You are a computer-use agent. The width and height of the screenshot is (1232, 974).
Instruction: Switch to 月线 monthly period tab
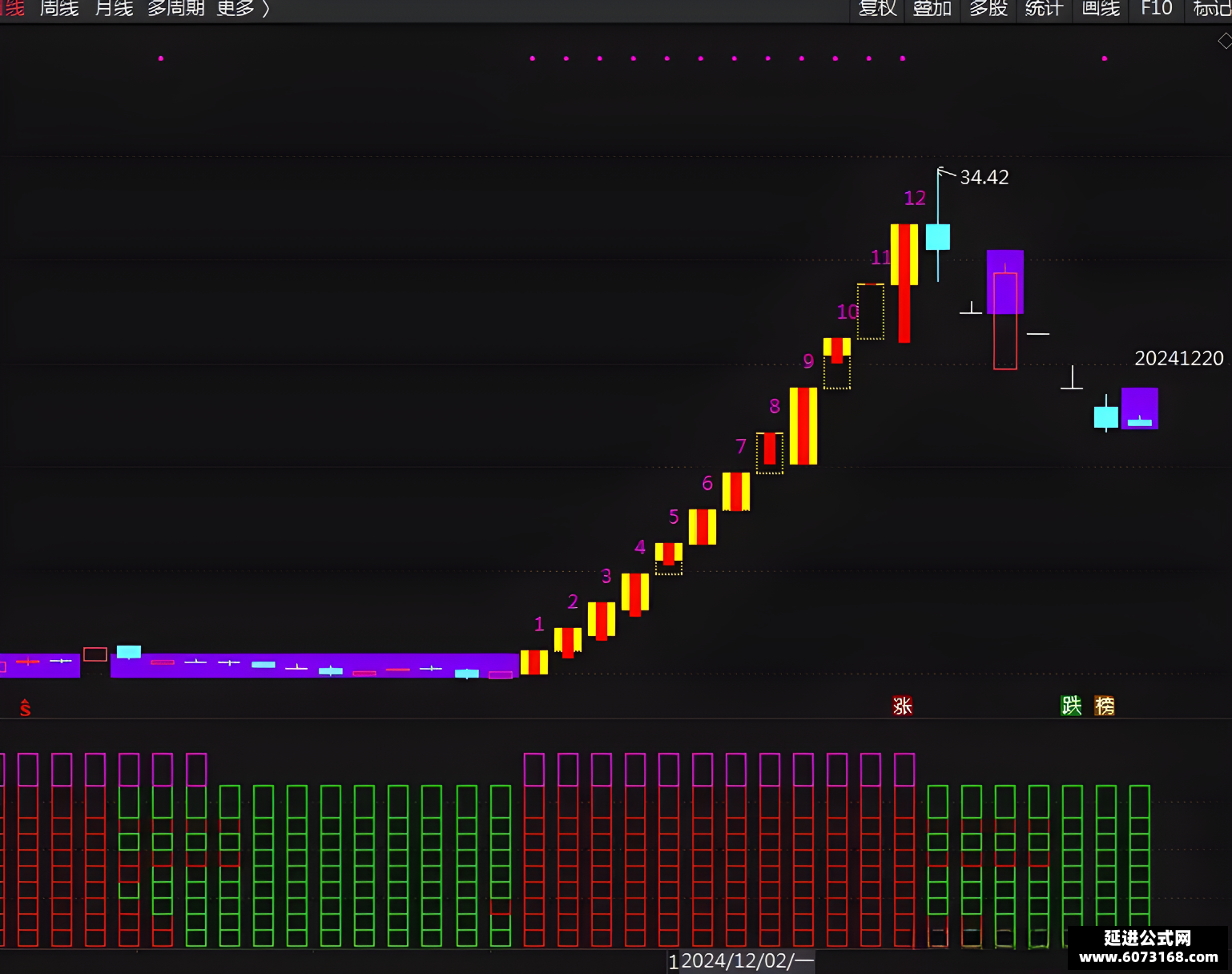pyautogui.click(x=114, y=8)
